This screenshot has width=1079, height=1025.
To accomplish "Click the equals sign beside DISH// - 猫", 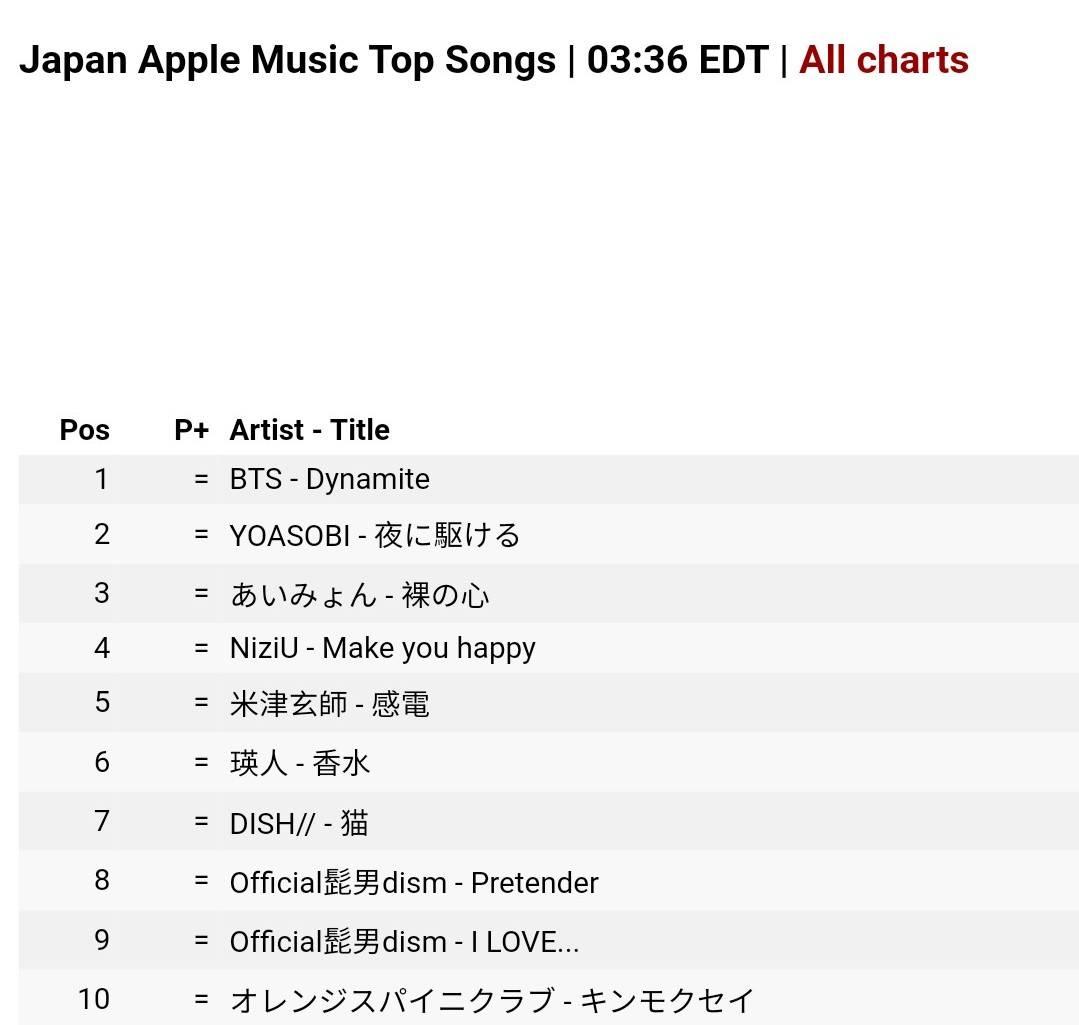I will (x=202, y=822).
